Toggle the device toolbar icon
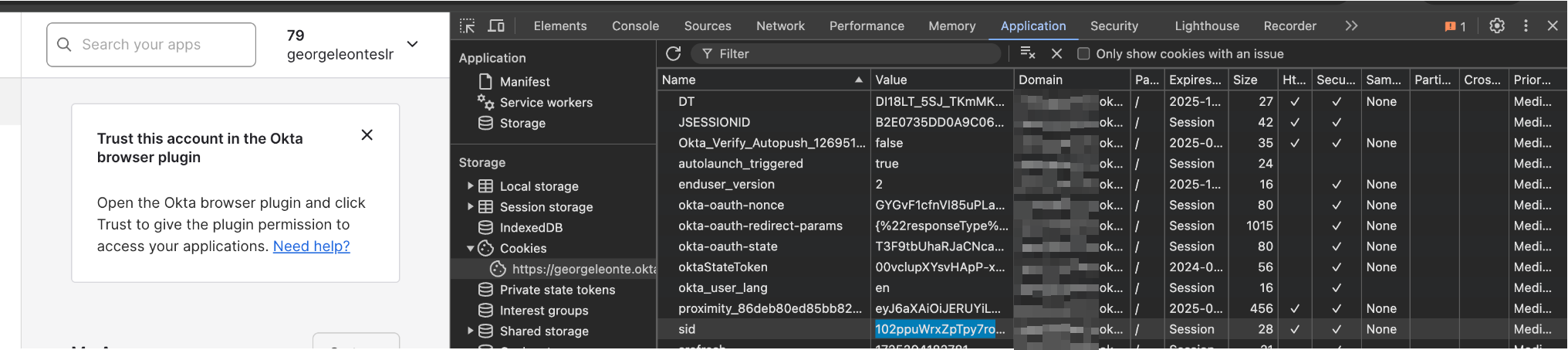The height and width of the screenshot is (350, 1568). point(496,25)
